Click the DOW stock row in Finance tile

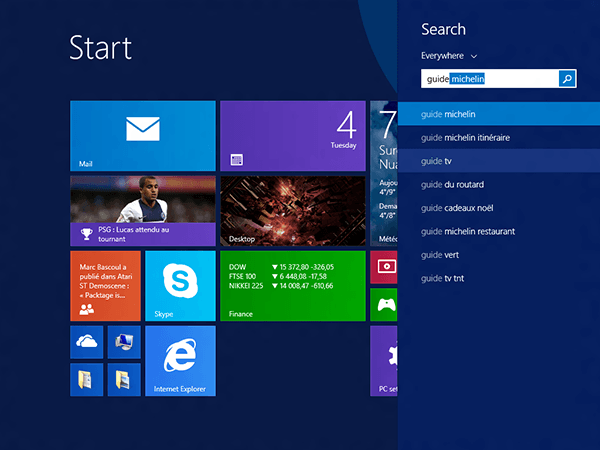(x=281, y=267)
